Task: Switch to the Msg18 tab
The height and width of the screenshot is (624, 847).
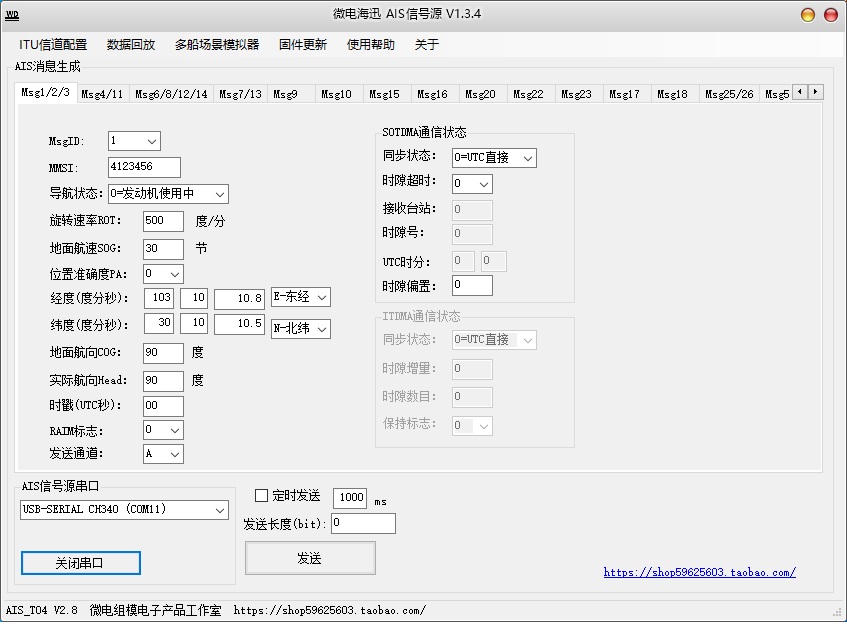Action: [673, 94]
